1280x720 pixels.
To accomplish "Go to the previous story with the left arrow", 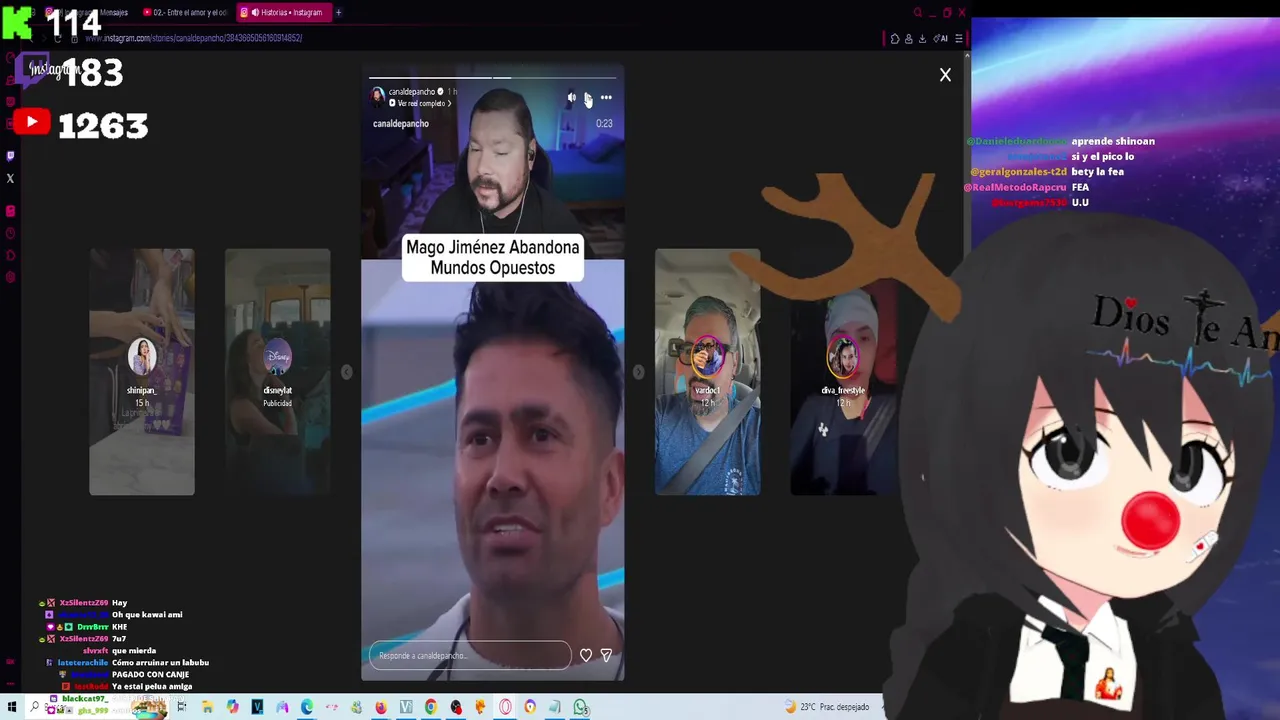I will [346, 372].
